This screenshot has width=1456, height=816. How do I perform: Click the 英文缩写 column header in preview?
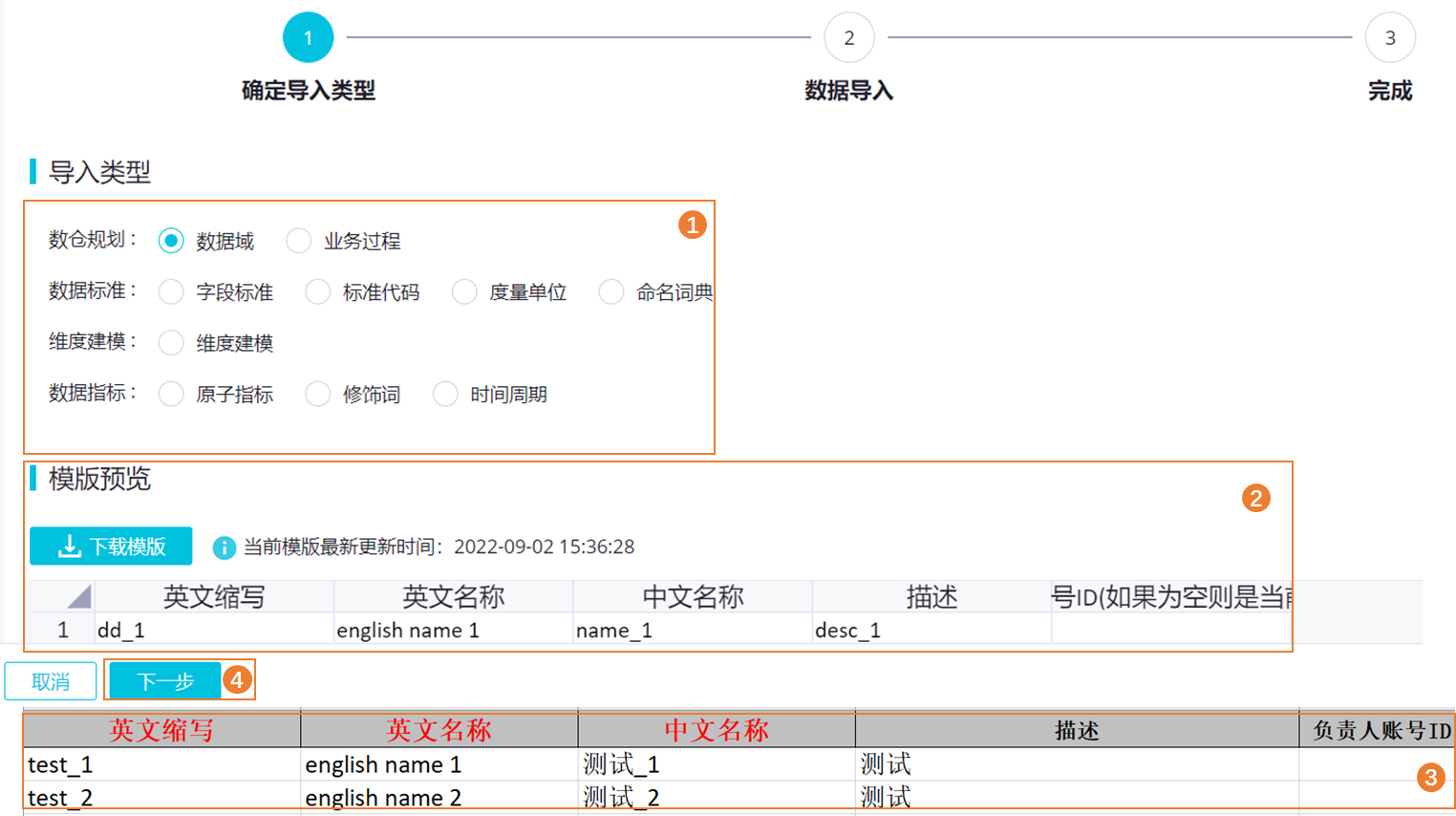(x=214, y=596)
